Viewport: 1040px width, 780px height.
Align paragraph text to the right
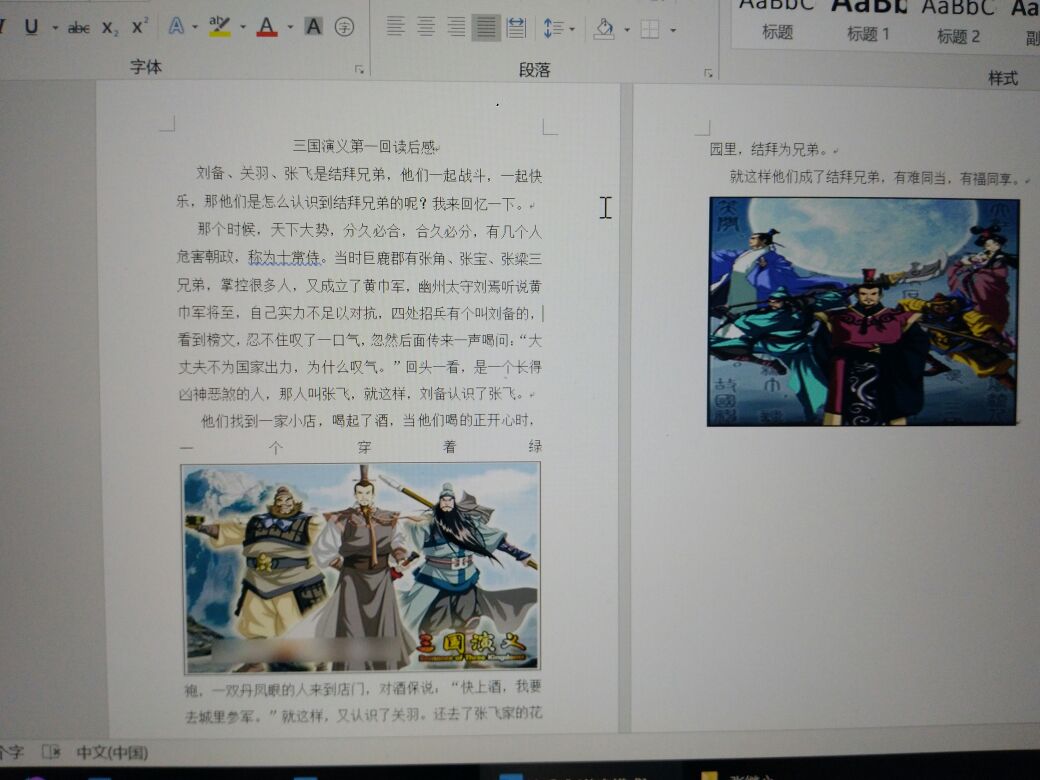coord(456,27)
